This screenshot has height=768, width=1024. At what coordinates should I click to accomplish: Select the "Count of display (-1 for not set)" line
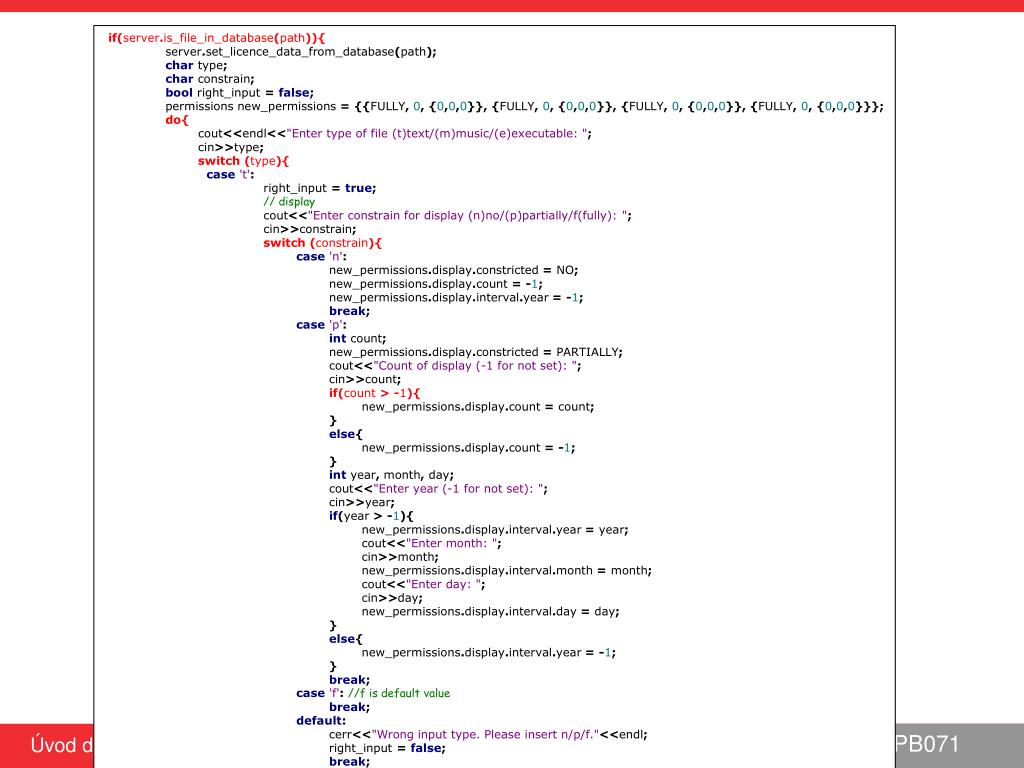point(455,366)
